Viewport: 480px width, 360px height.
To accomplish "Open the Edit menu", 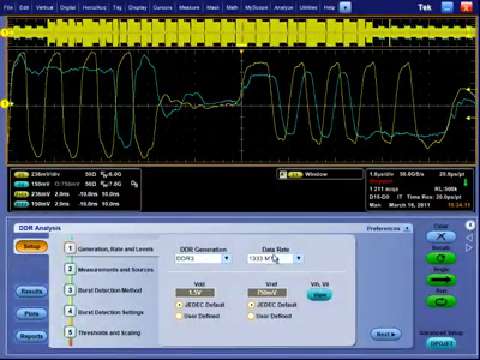I will tap(24, 7).
